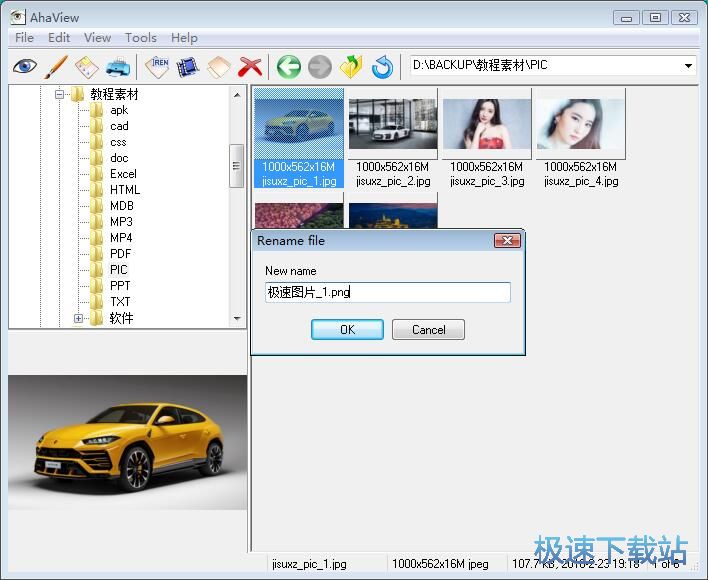Click the folder tree vertical scrollbar thumb
The image size is (708, 580).
(x=237, y=165)
